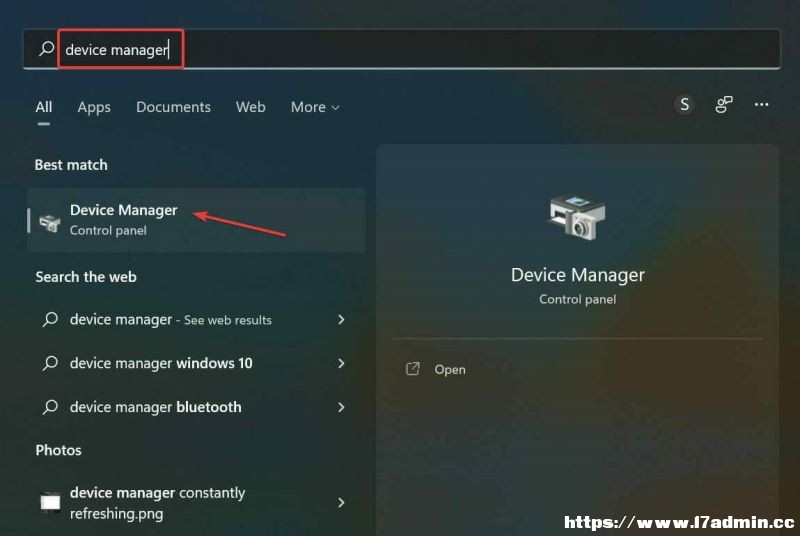Expand the More dropdown
This screenshot has width=800, height=536.
click(315, 107)
